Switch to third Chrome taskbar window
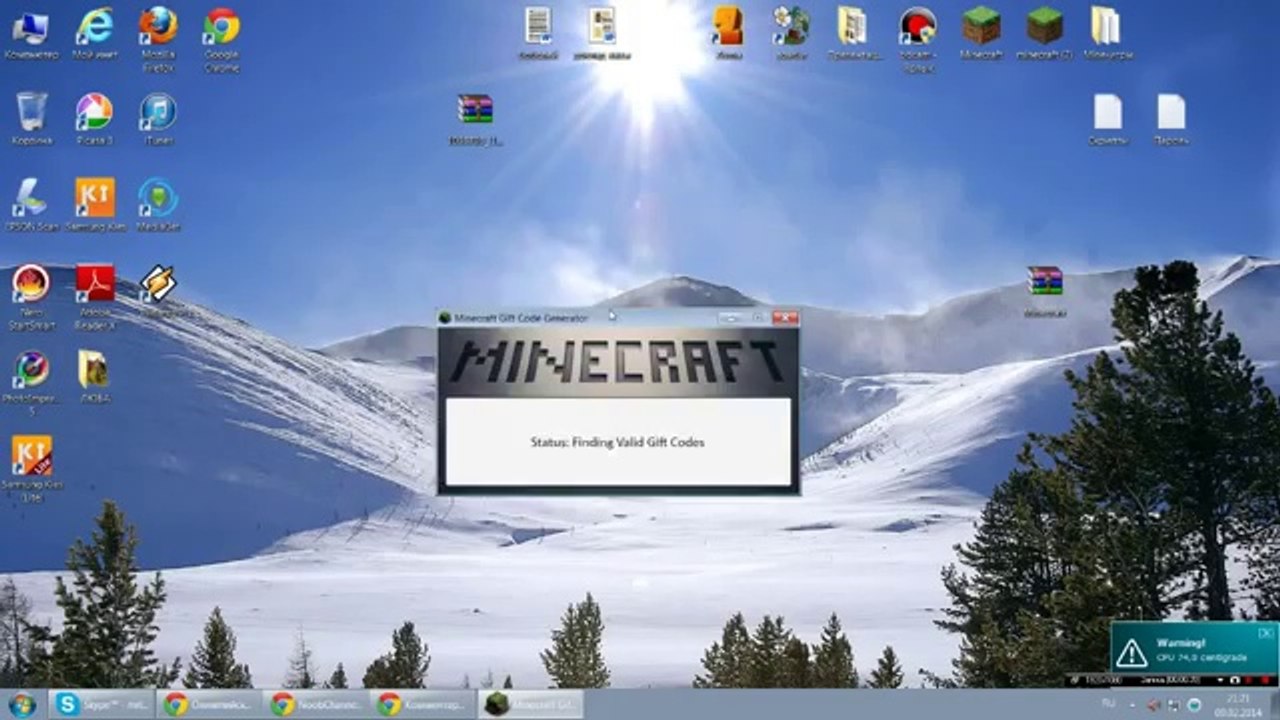Viewport: 1280px width, 720px height. click(423, 704)
